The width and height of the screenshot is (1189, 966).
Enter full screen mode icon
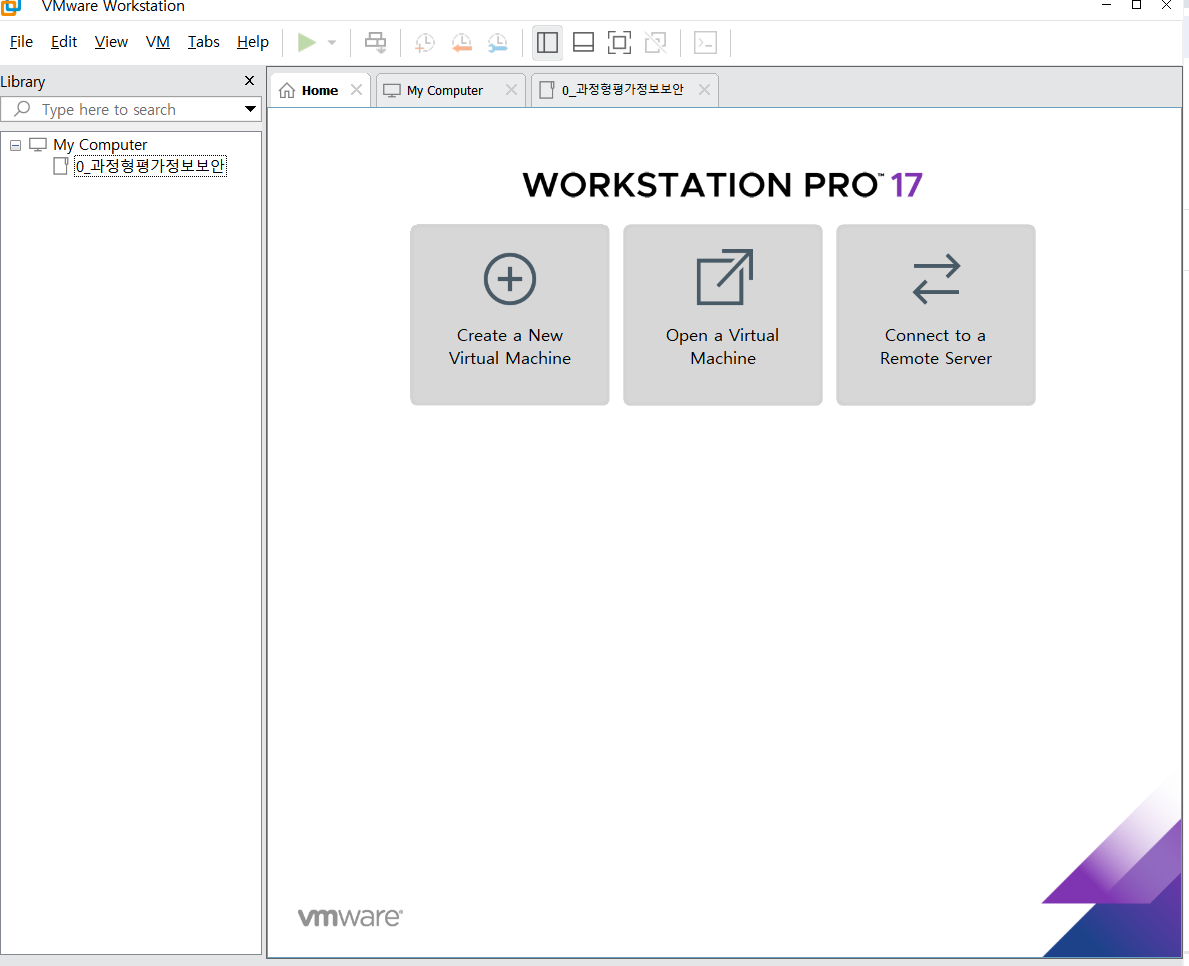[620, 42]
